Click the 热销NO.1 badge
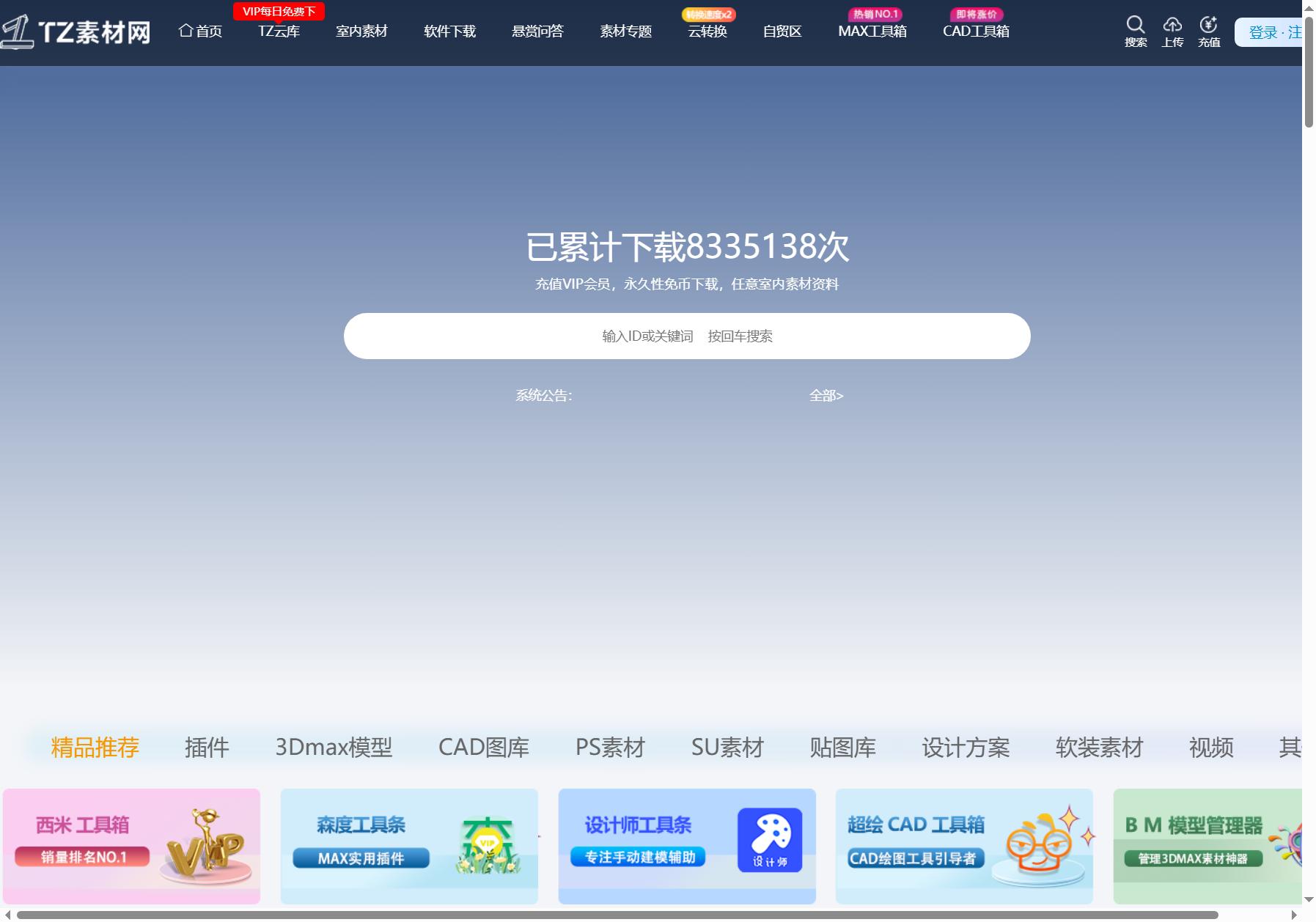This screenshot has width=1316, height=922. [x=875, y=15]
